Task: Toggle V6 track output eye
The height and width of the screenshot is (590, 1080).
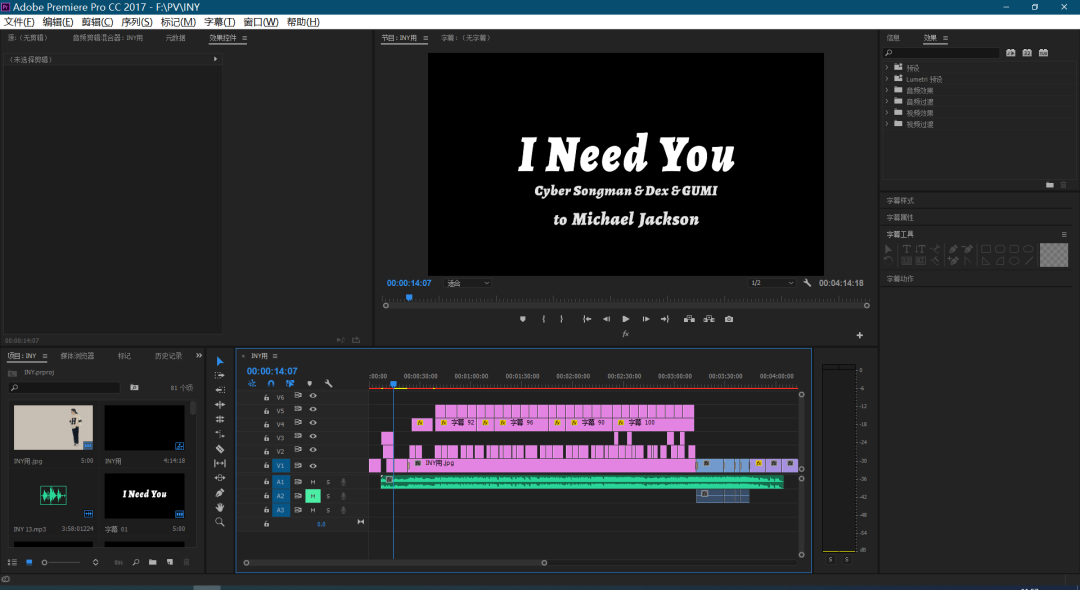Action: [313, 396]
